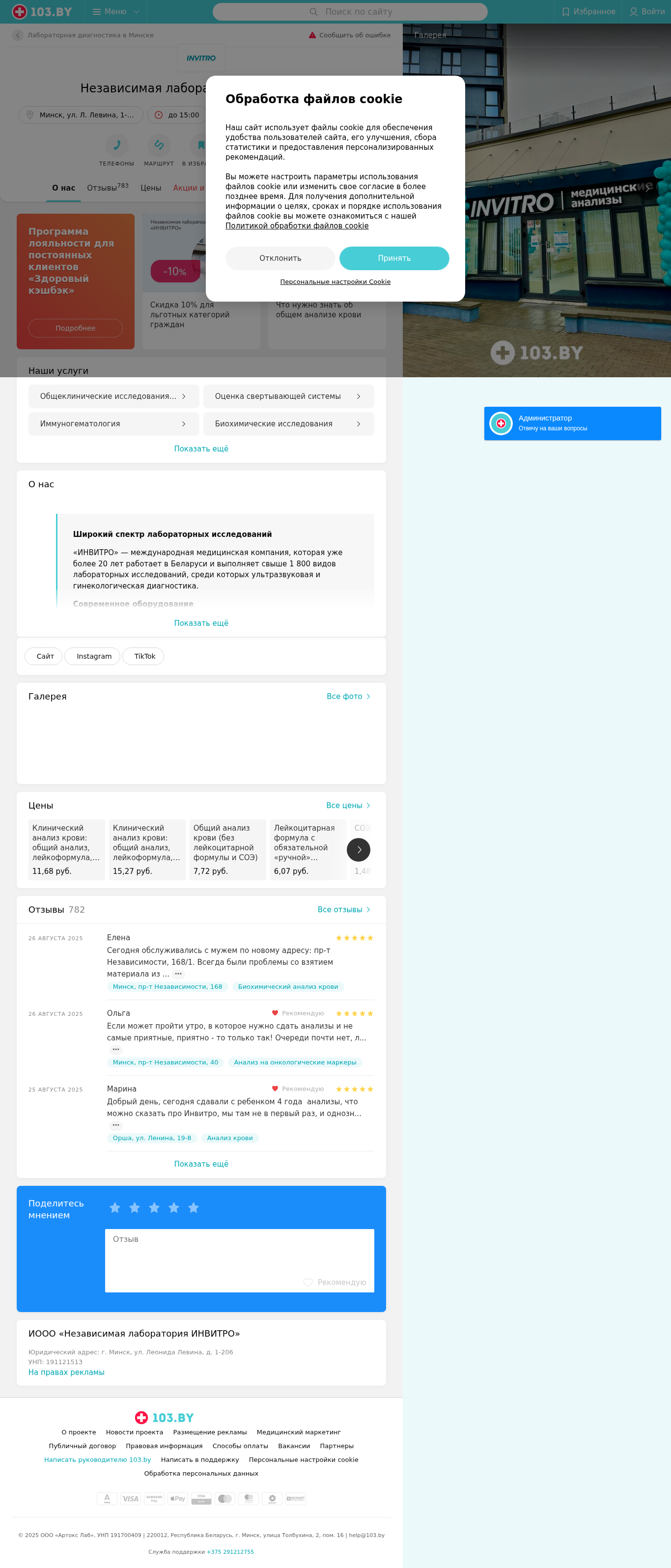This screenshot has height=1568, width=671.
Task: Click Показать ещё under О нас text
Action: click(x=201, y=623)
